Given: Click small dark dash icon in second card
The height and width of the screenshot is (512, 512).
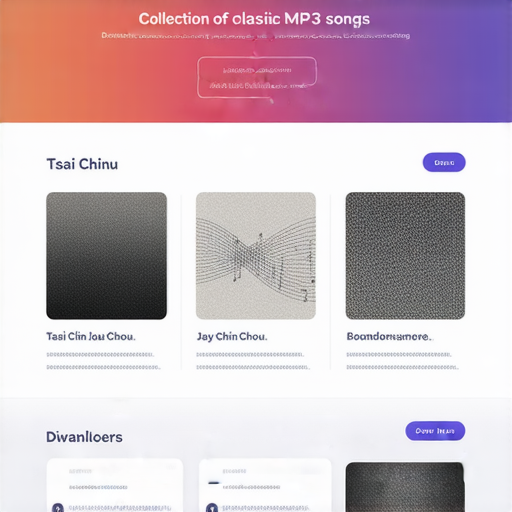Looking at the screenshot, I should click(214, 482).
